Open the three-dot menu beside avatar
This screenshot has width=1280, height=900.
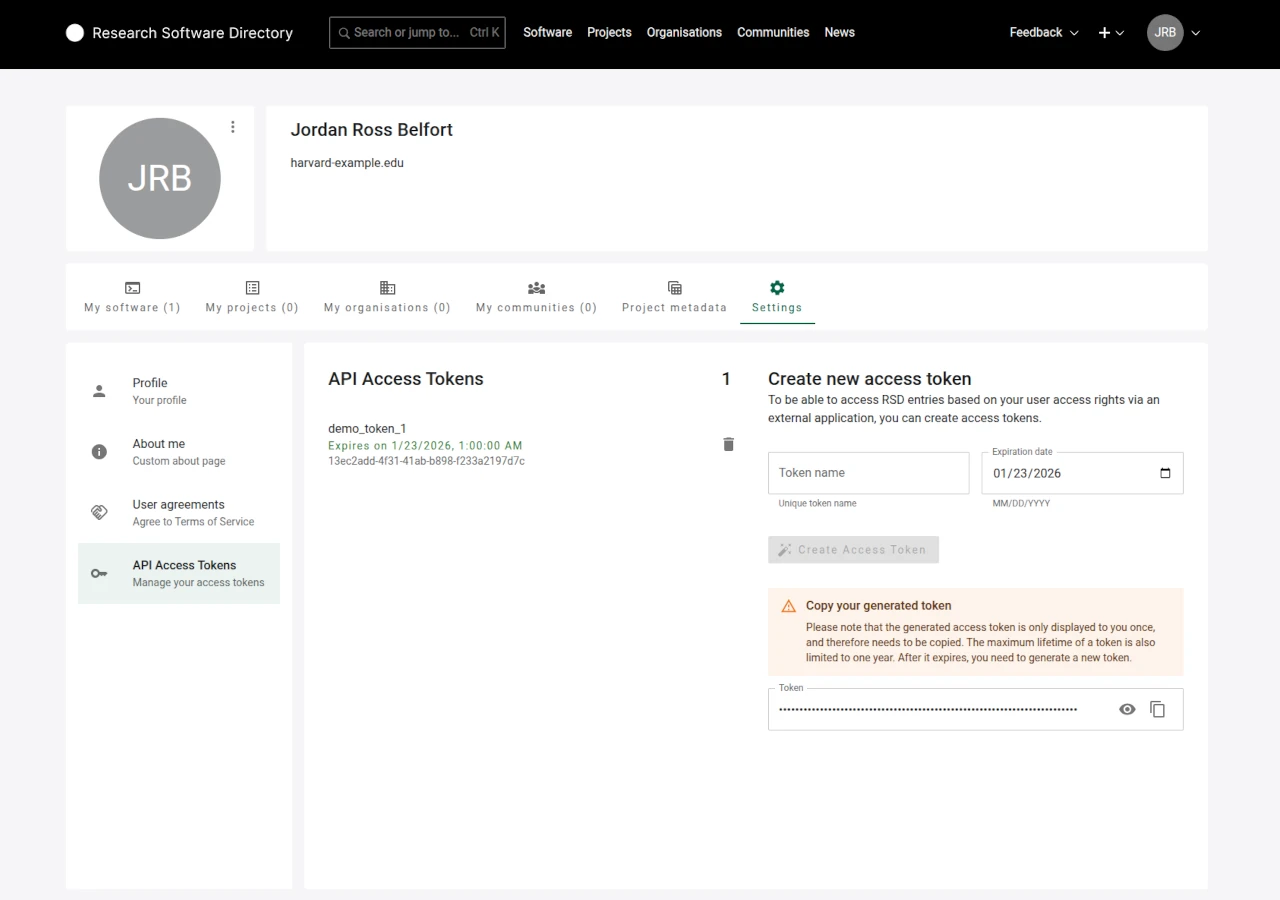click(x=233, y=127)
